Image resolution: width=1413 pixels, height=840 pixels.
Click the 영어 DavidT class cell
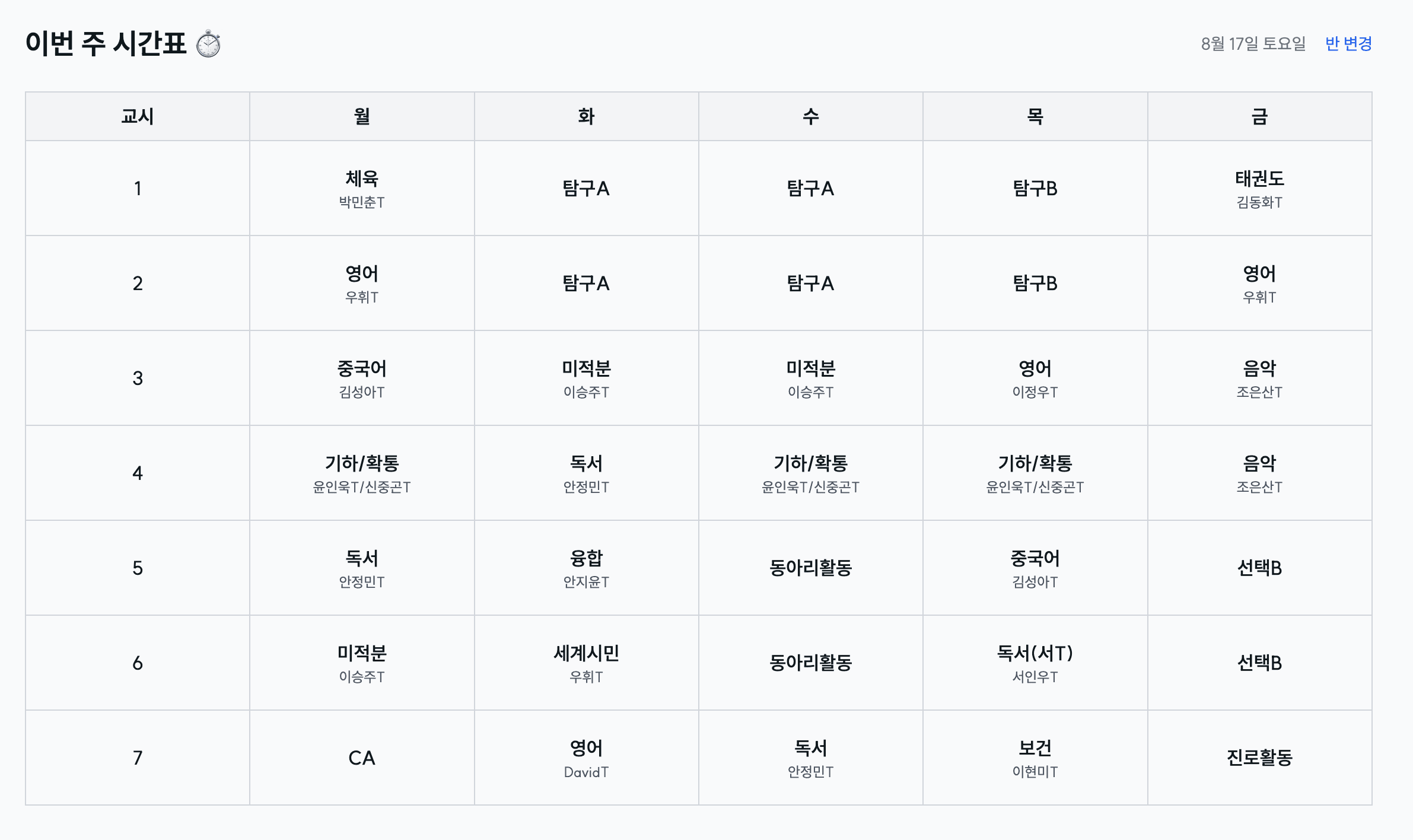tap(586, 758)
